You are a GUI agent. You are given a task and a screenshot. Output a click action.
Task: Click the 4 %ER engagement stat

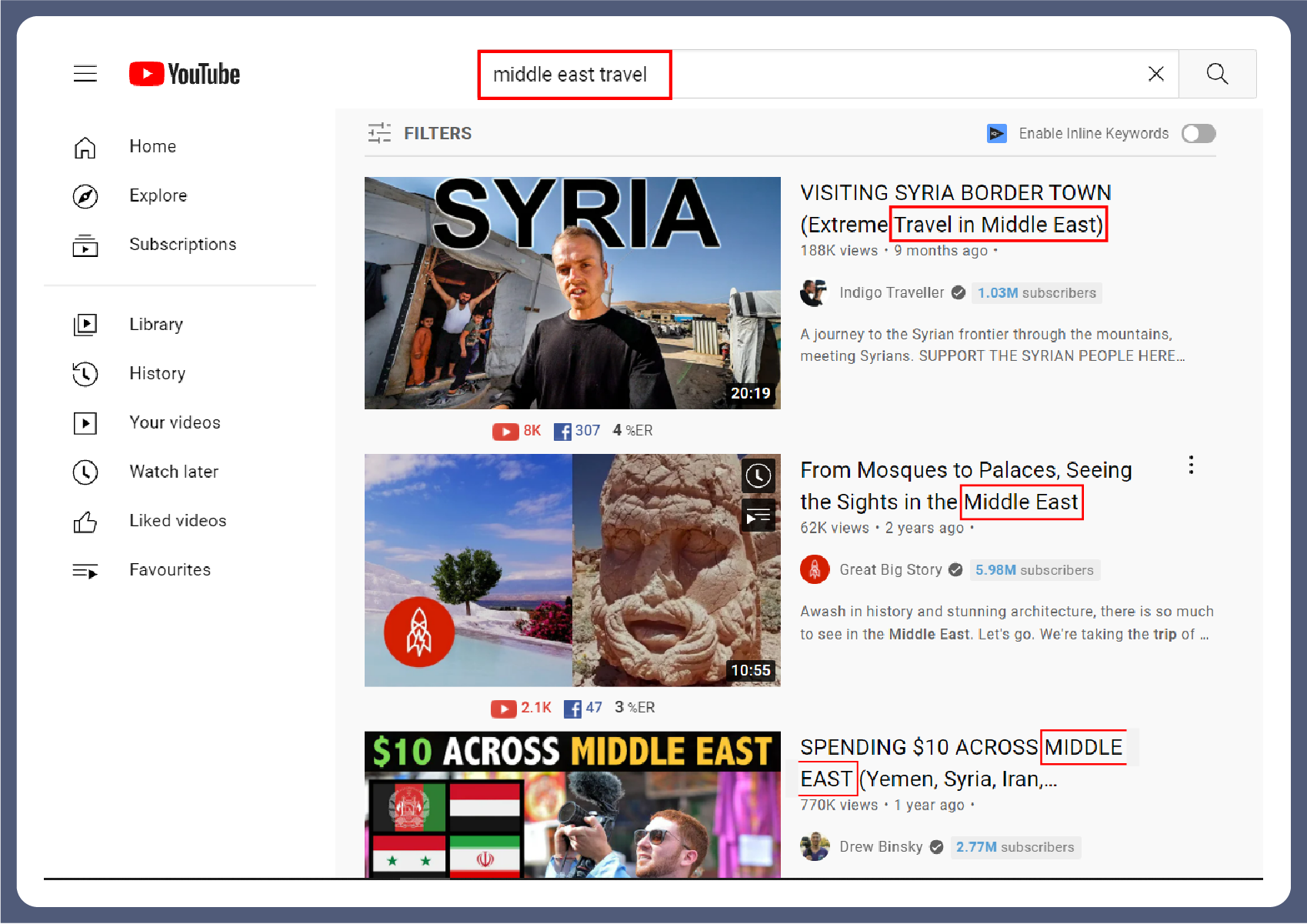(632, 431)
